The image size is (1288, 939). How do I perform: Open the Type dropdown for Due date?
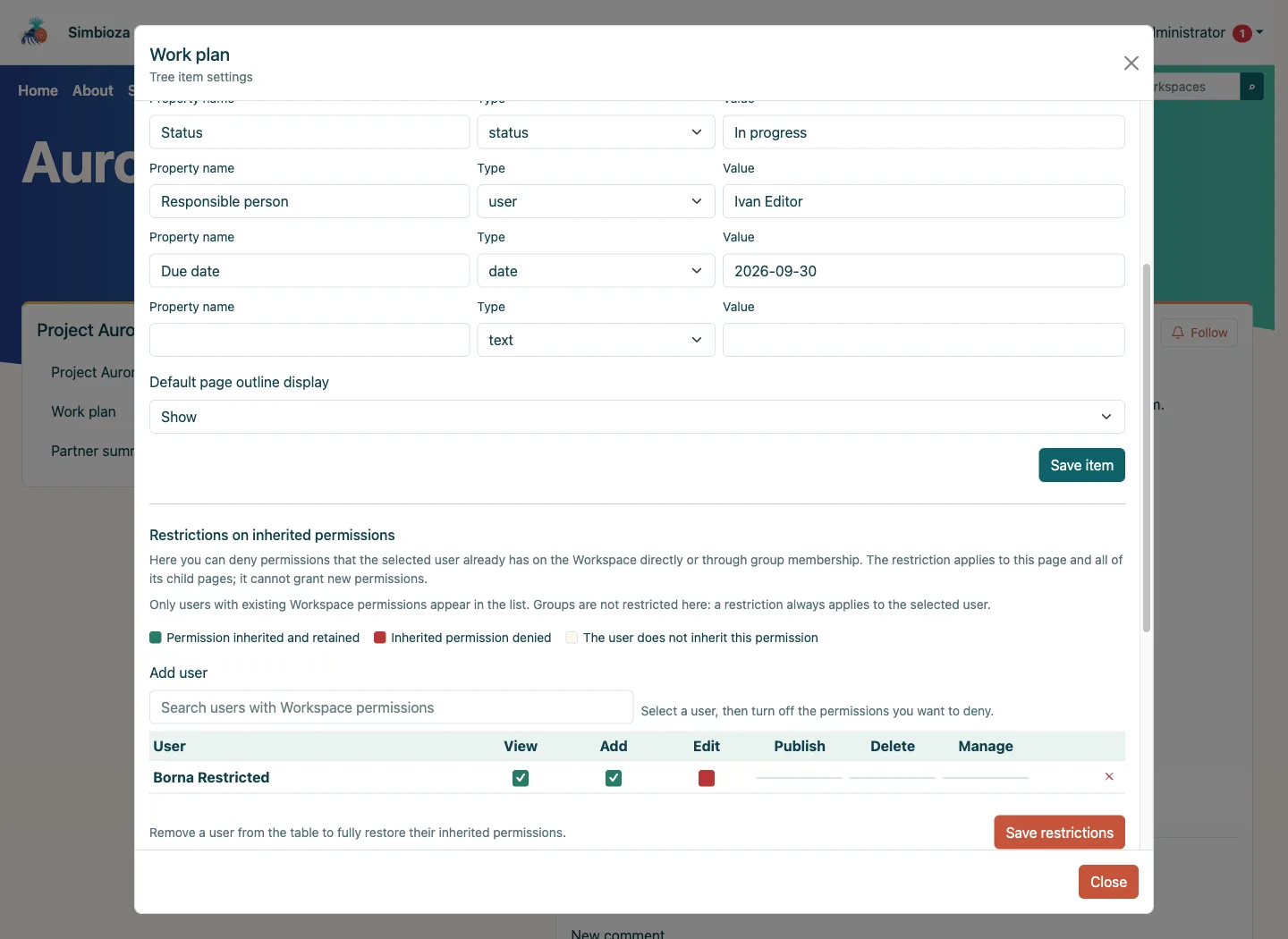[596, 271]
